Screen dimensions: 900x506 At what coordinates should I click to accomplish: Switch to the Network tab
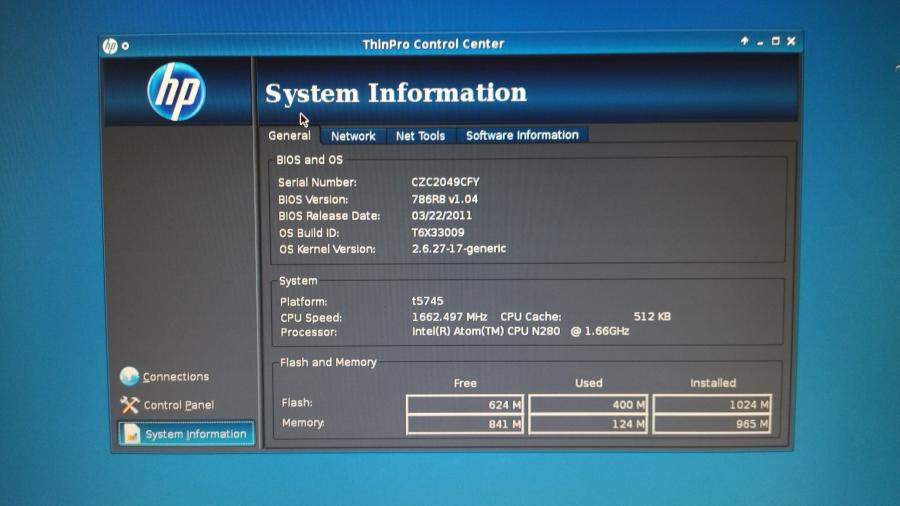(353, 136)
